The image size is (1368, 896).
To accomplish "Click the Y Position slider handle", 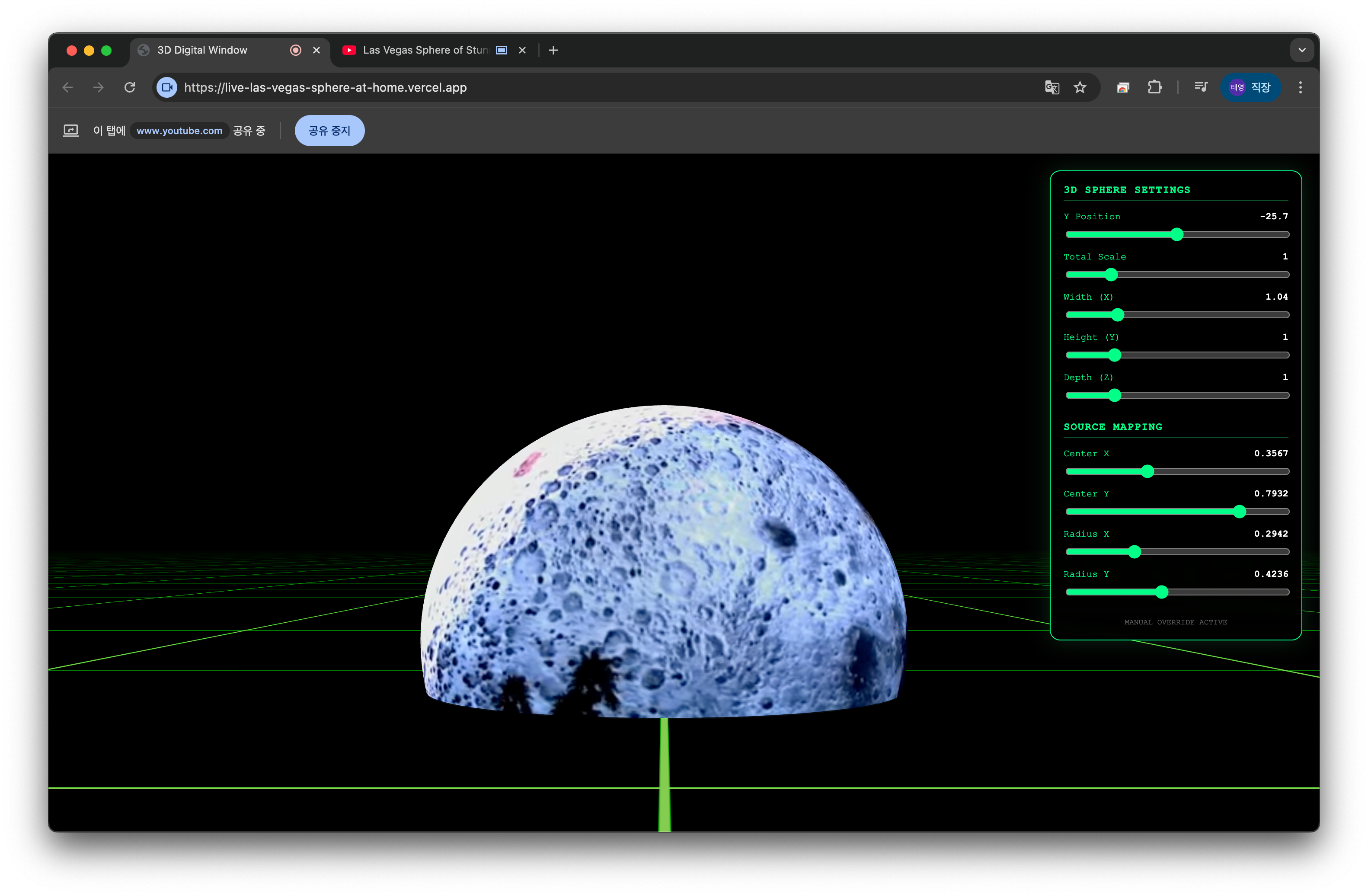I will pyautogui.click(x=1177, y=234).
